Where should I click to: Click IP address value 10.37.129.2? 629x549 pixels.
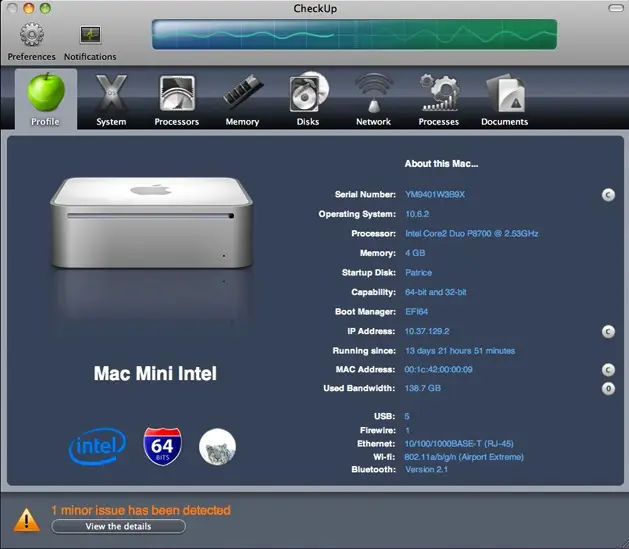427,331
